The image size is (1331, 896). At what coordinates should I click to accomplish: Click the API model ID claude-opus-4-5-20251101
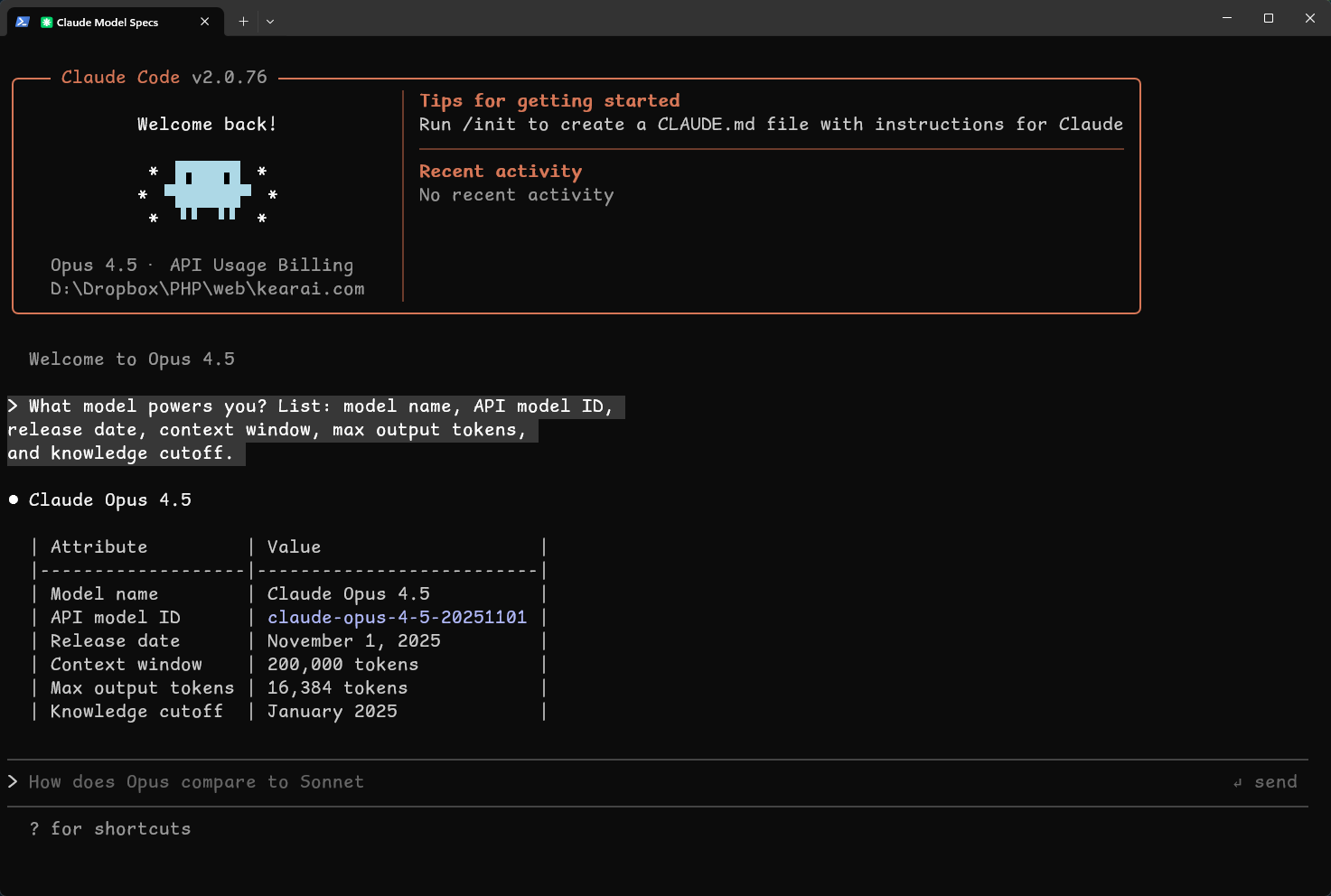397,617
